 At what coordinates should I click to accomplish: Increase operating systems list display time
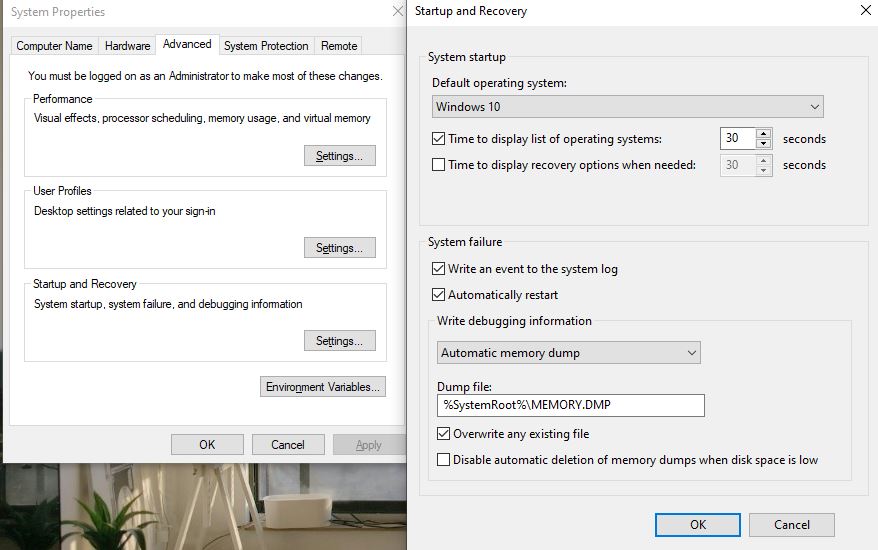pos(764,133)
